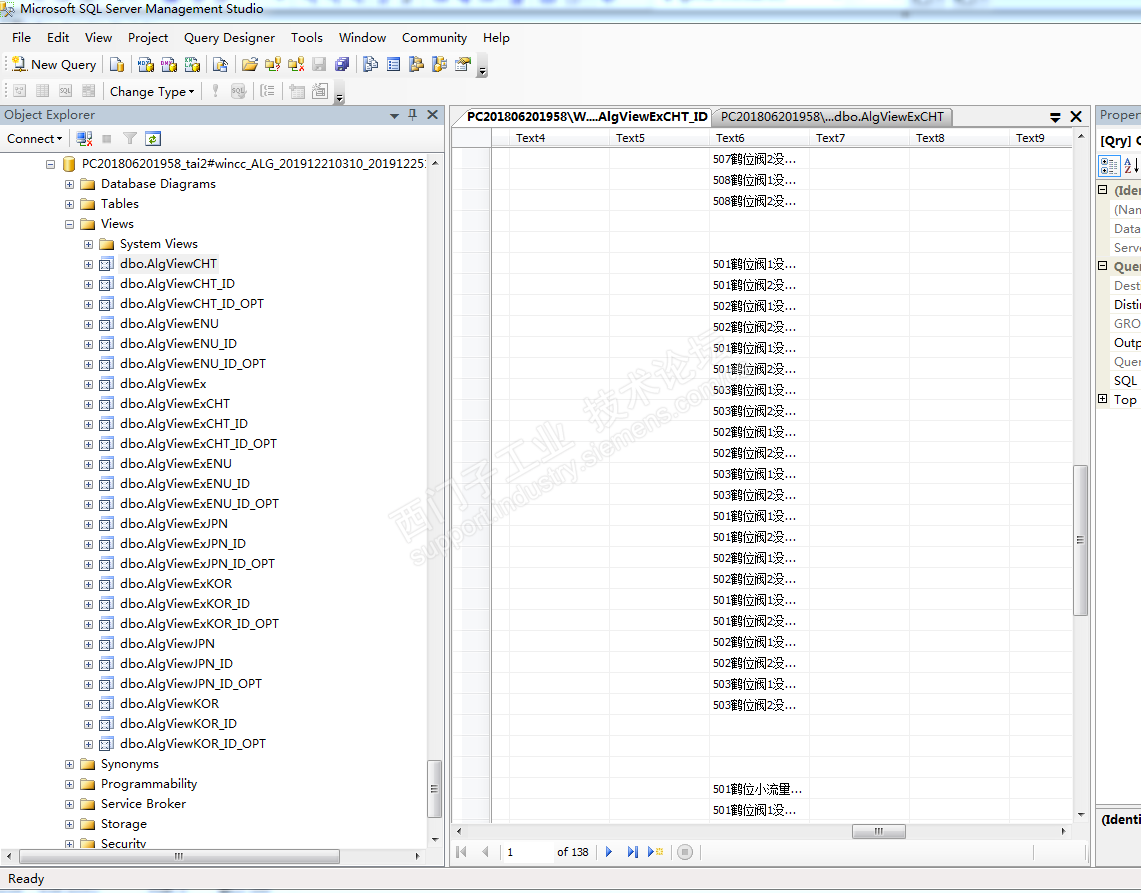Image resolution: width=1141 pixels, height=893 pixels.
Task: Click the Execute SQL exclamation icon
Action: pyautogui.click(x=215, y=91)
